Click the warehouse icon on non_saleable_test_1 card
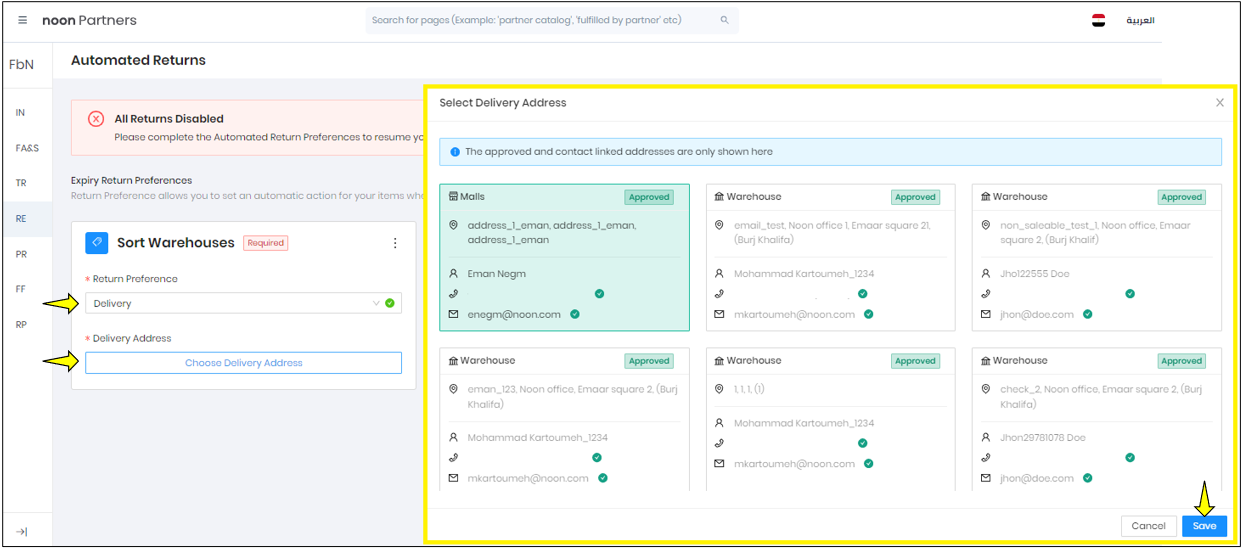Image resolution: width=1245 pixels, height=550 pixels. [985, 197]
